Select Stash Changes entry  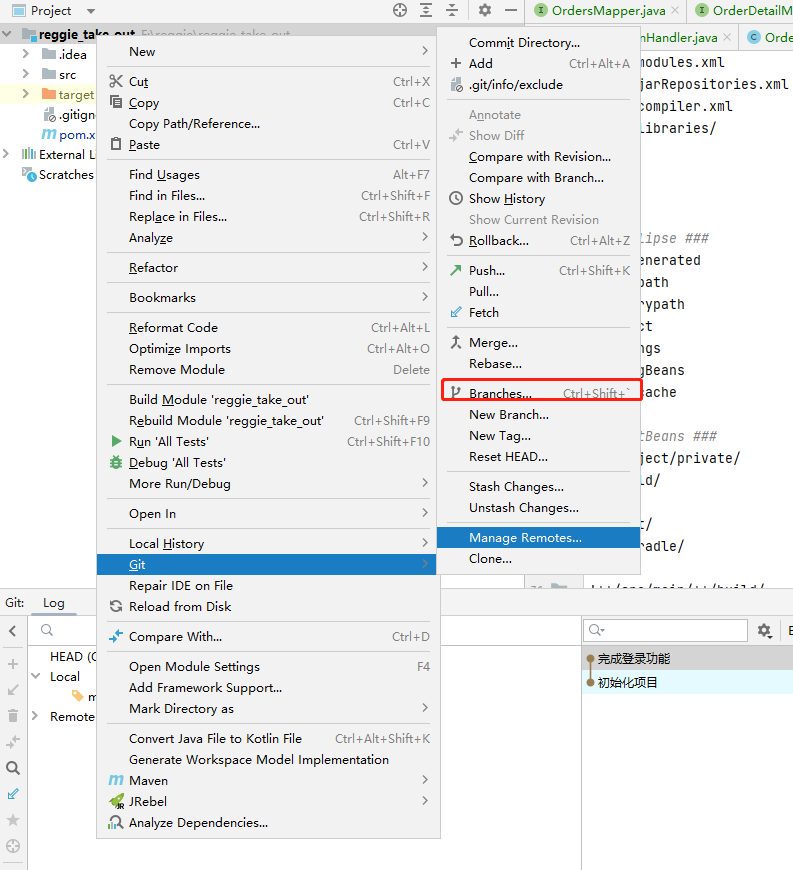[x=538, y=487]
